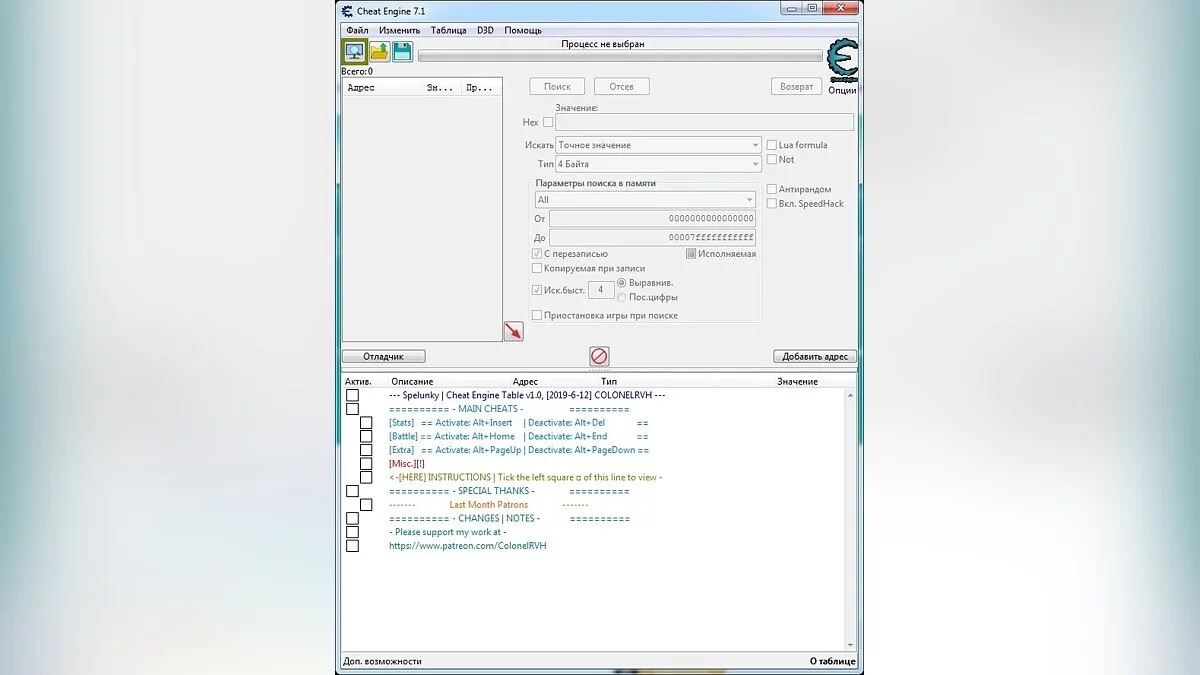Enable the Lua formula checkbox
The height and width of the screenshot is (675, 1200).
point(771,145)
